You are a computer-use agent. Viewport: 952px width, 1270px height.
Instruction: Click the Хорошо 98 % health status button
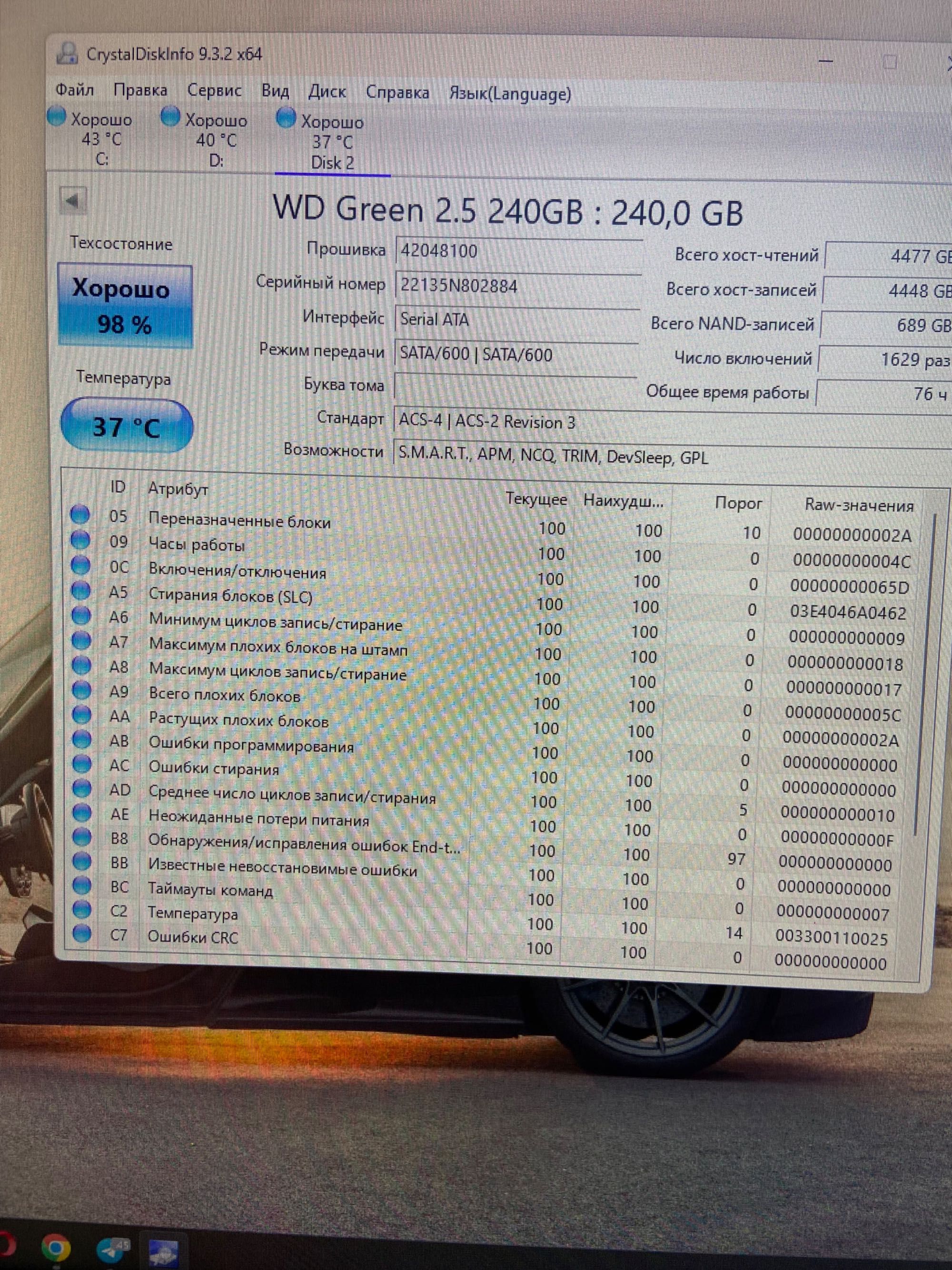[125, 305]
